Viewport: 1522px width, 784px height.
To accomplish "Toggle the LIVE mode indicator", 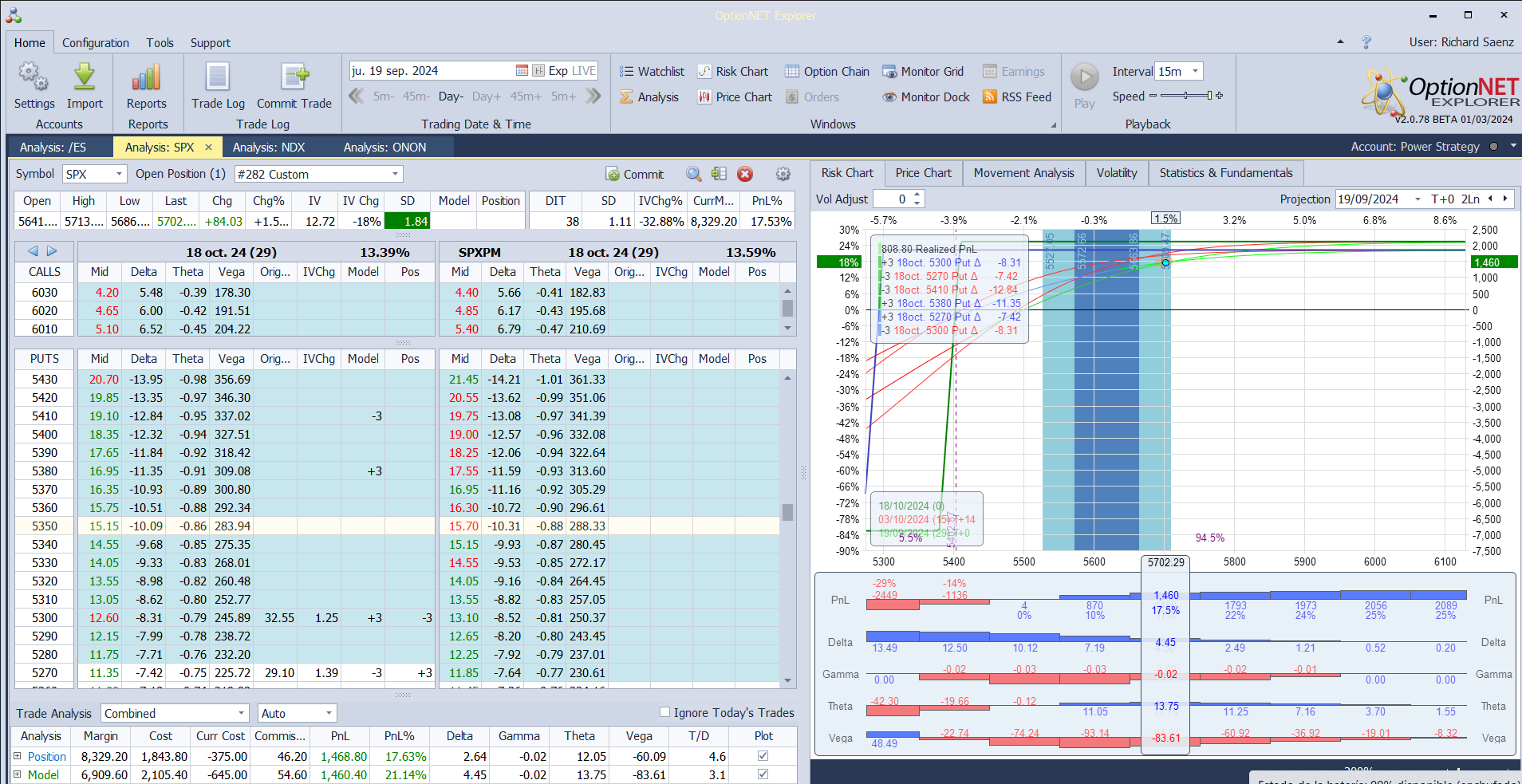I will [x=584, y=70].
